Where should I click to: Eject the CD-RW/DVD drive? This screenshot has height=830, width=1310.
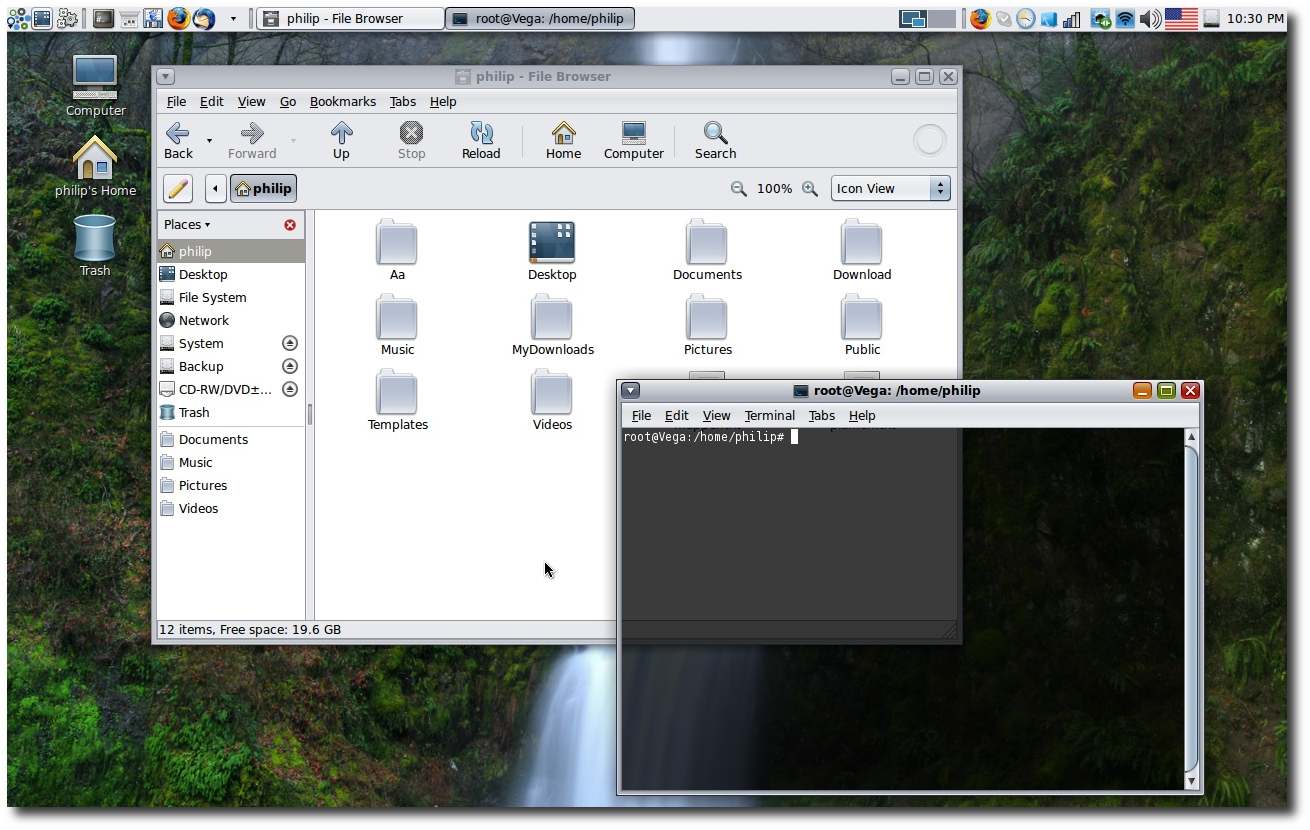290,389
